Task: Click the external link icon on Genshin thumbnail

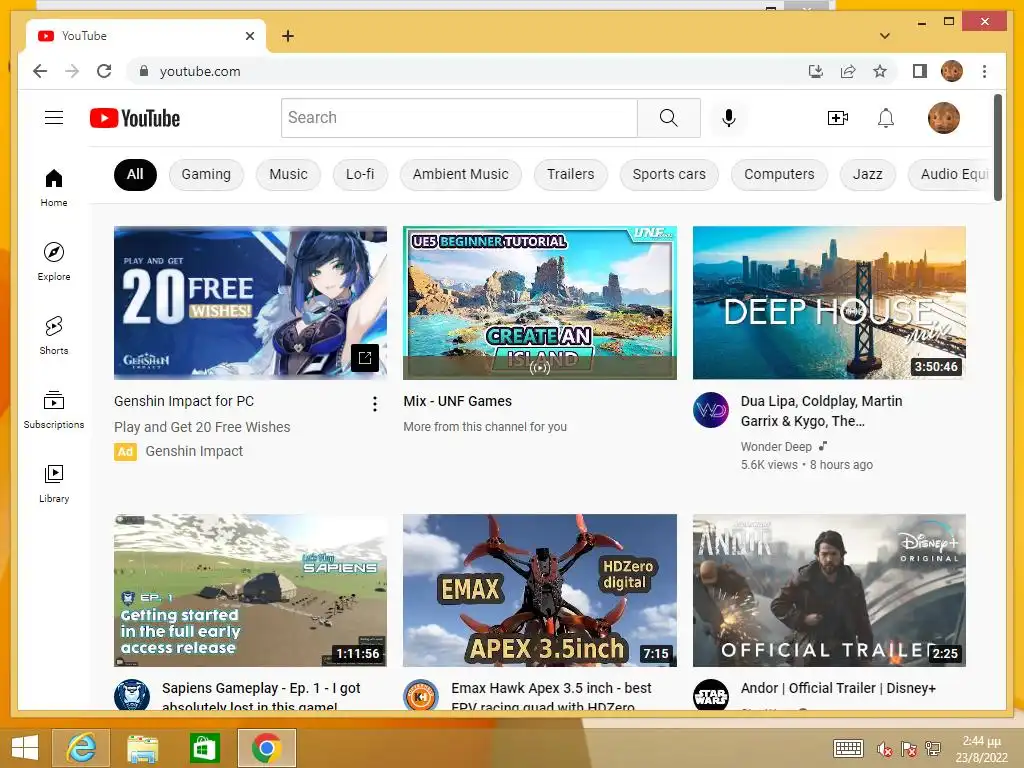Action: click(x=364, y=357)
